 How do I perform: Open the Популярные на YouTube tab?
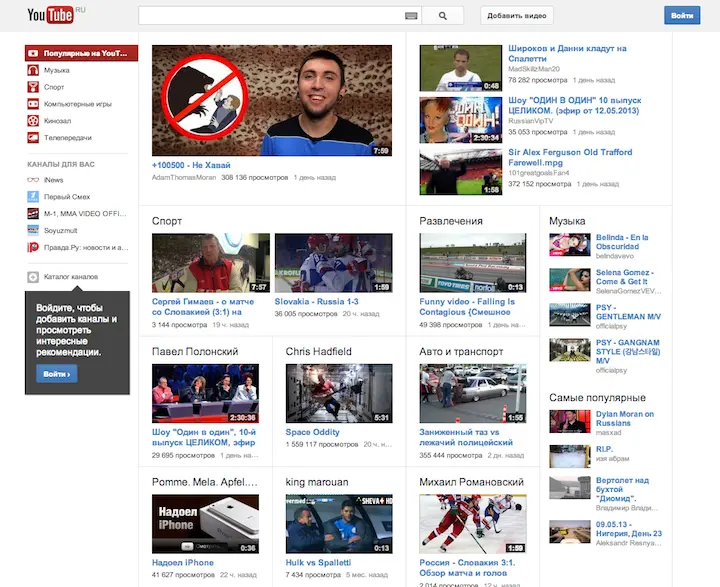[x=81, y=53]
